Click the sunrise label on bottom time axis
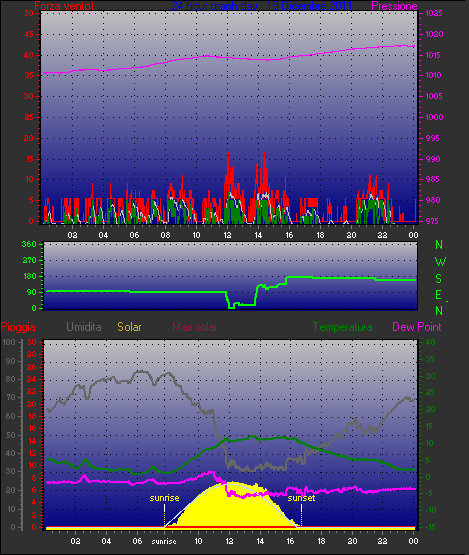This screenshot has height=555, width=469. (x=164, y=541)
